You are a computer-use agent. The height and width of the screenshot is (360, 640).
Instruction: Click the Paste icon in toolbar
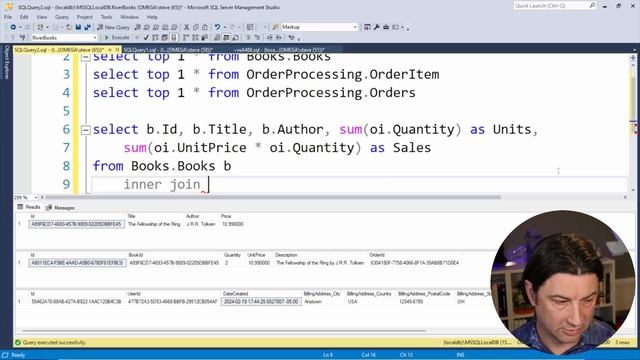click(x=205, y=27)
